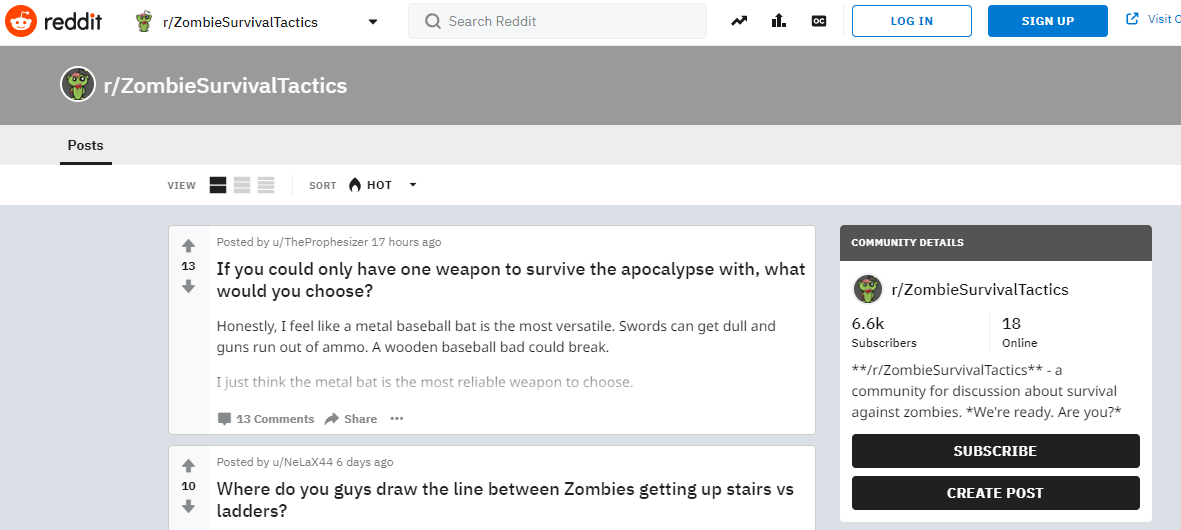Focus the Search Reddit field

coord(557,21)
